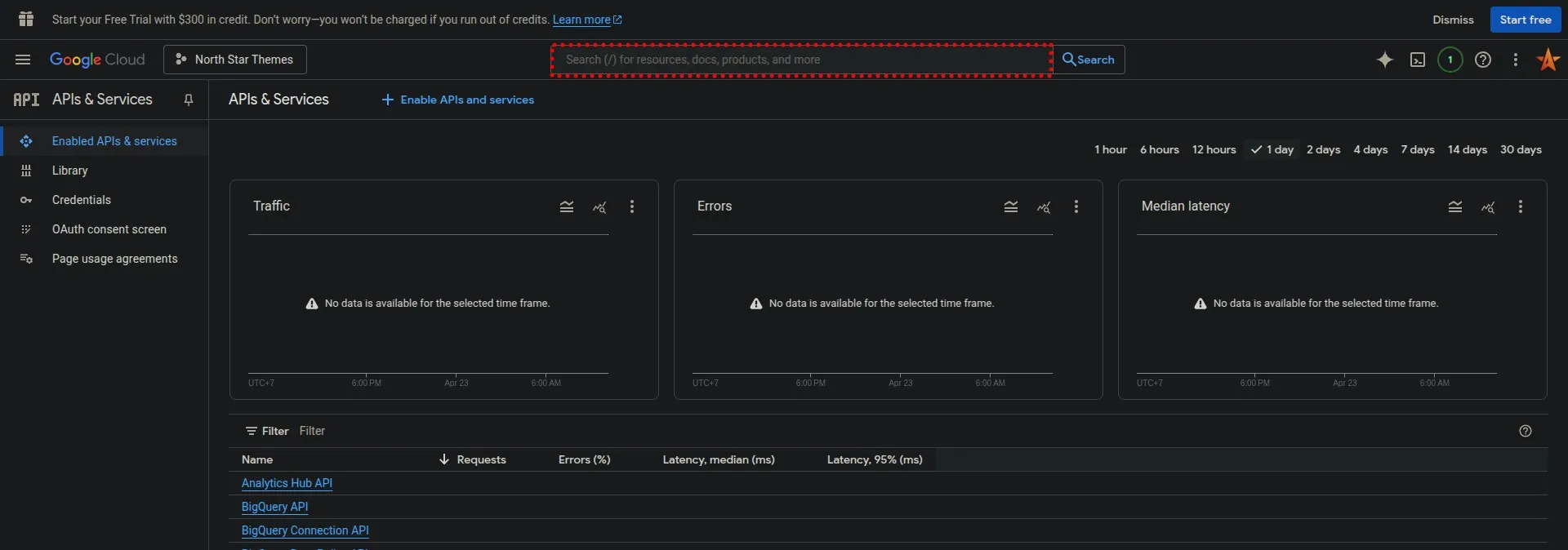The width and height of the screenshot is (1568, 550).
Task: Select the 6 hours time range
Action: tap(1160, 149)
